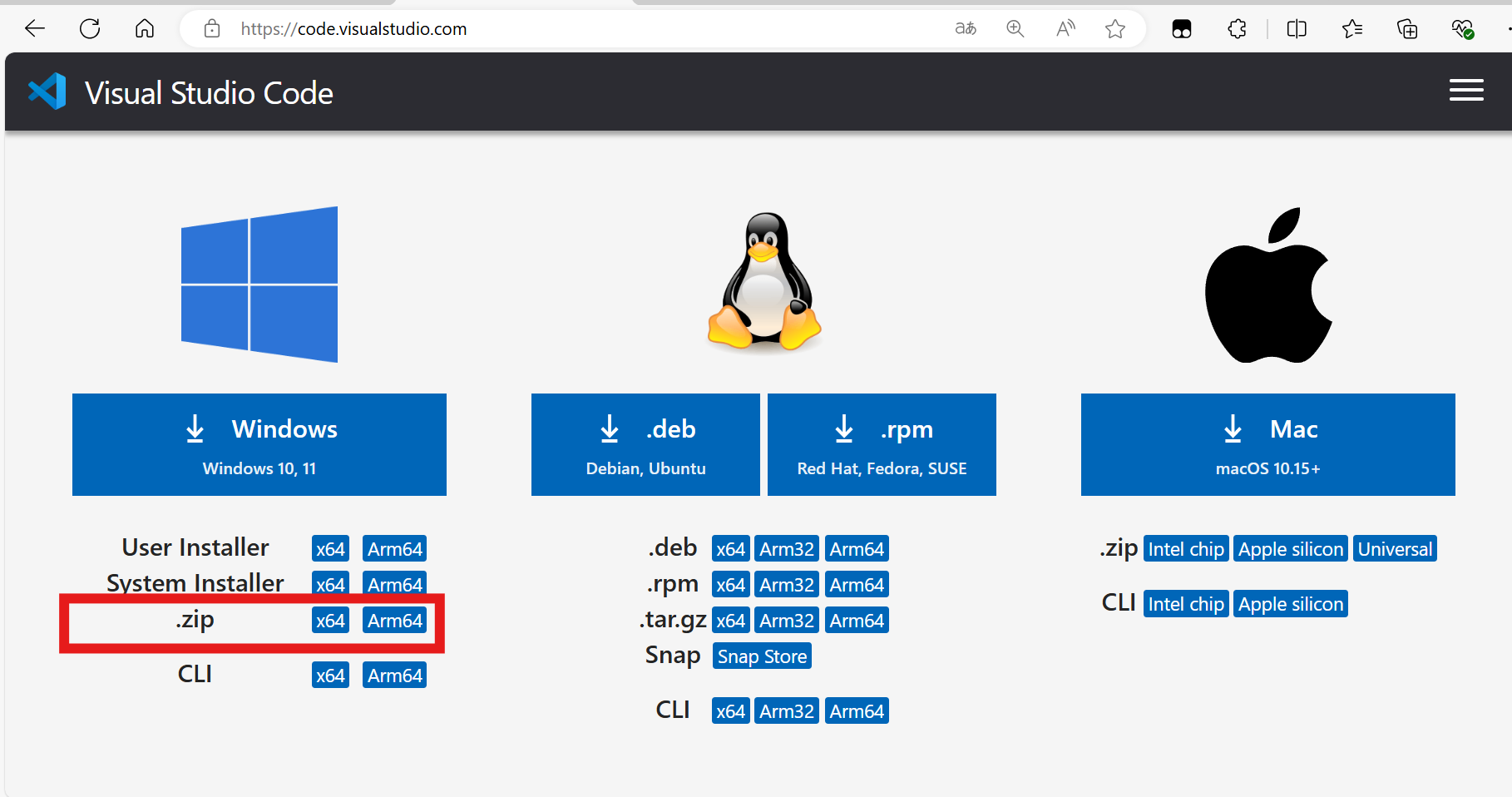The height and width of the screenshot is (797, 1512).
Task: Add this page to favorites star
Action: pos(1115,29)
